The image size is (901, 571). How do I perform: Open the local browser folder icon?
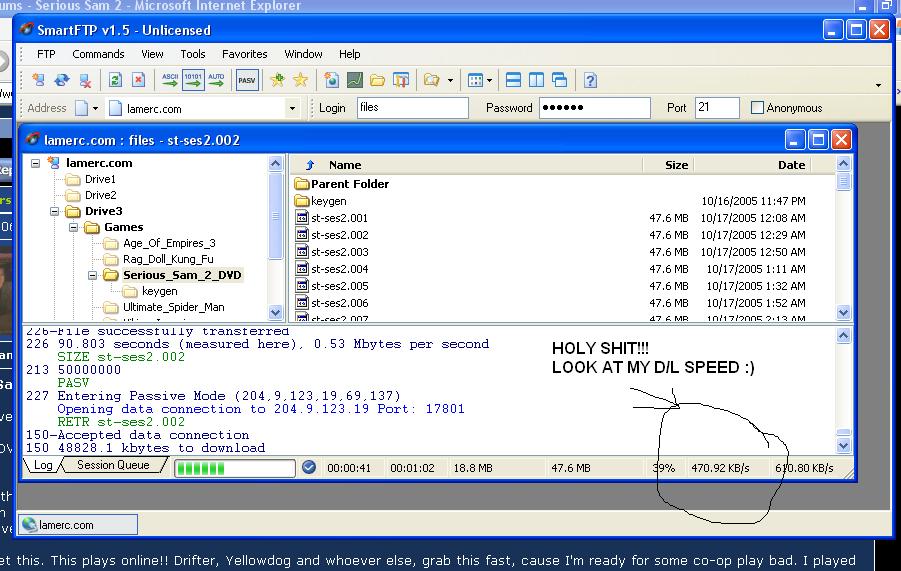click(x=377, y=80)
